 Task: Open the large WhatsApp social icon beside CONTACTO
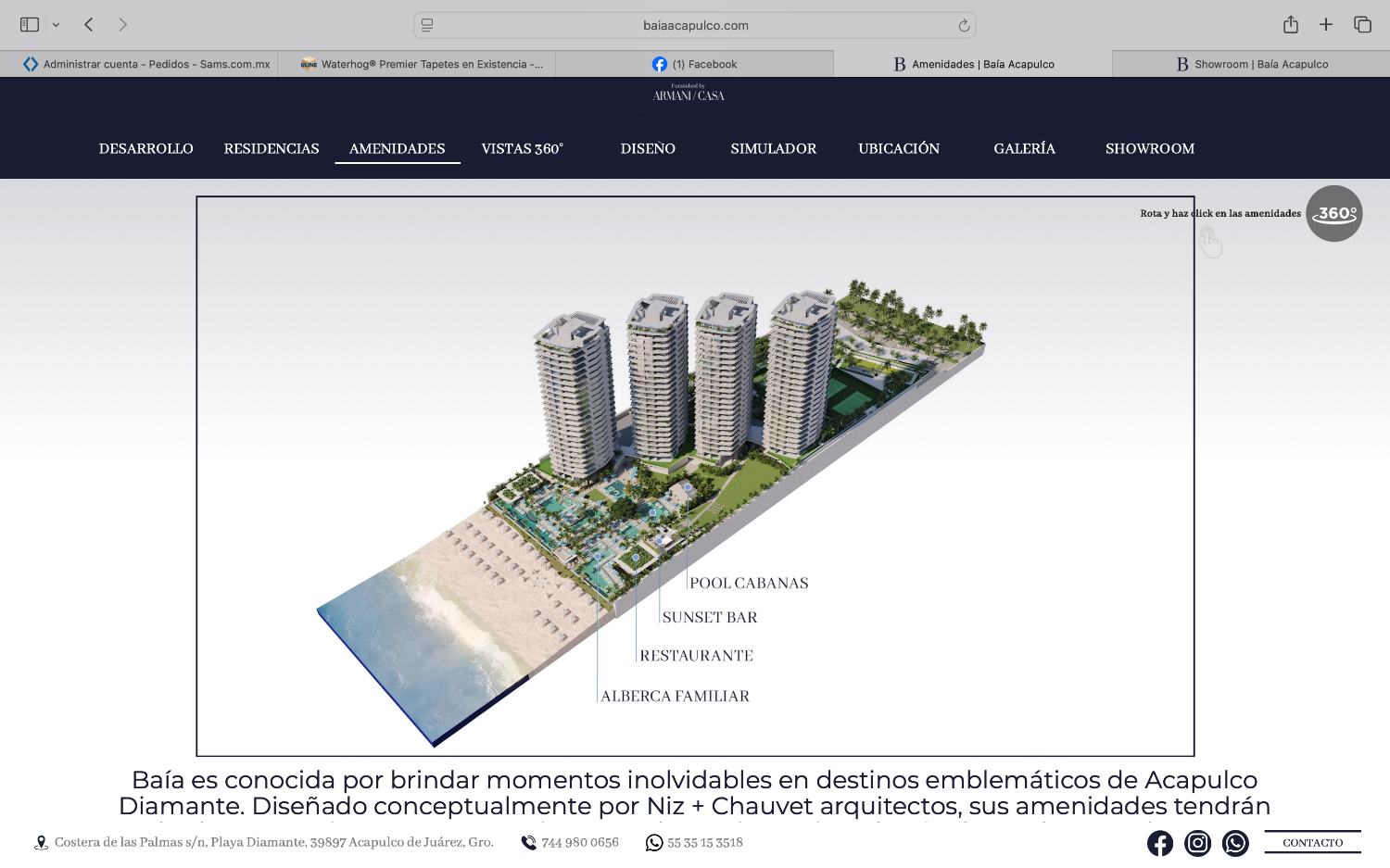[1235, 843]
